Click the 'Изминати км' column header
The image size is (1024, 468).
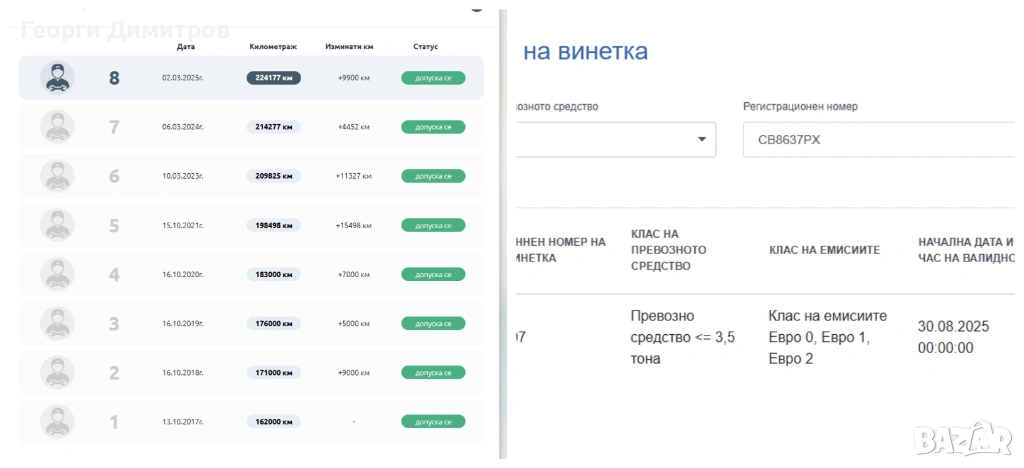point(349,47)
